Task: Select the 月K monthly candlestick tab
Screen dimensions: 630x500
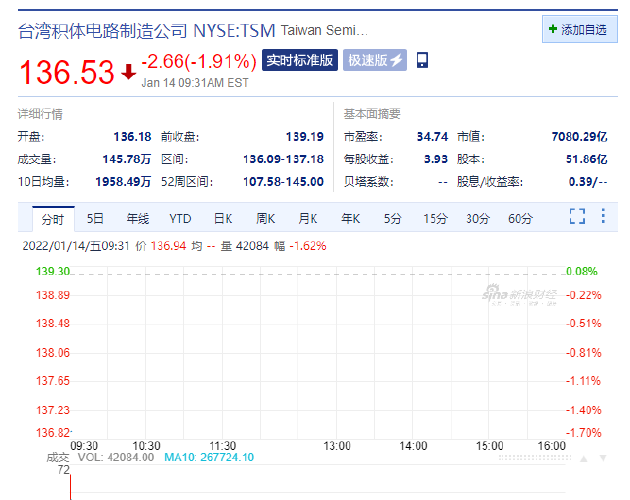Action: click(308, 219)
